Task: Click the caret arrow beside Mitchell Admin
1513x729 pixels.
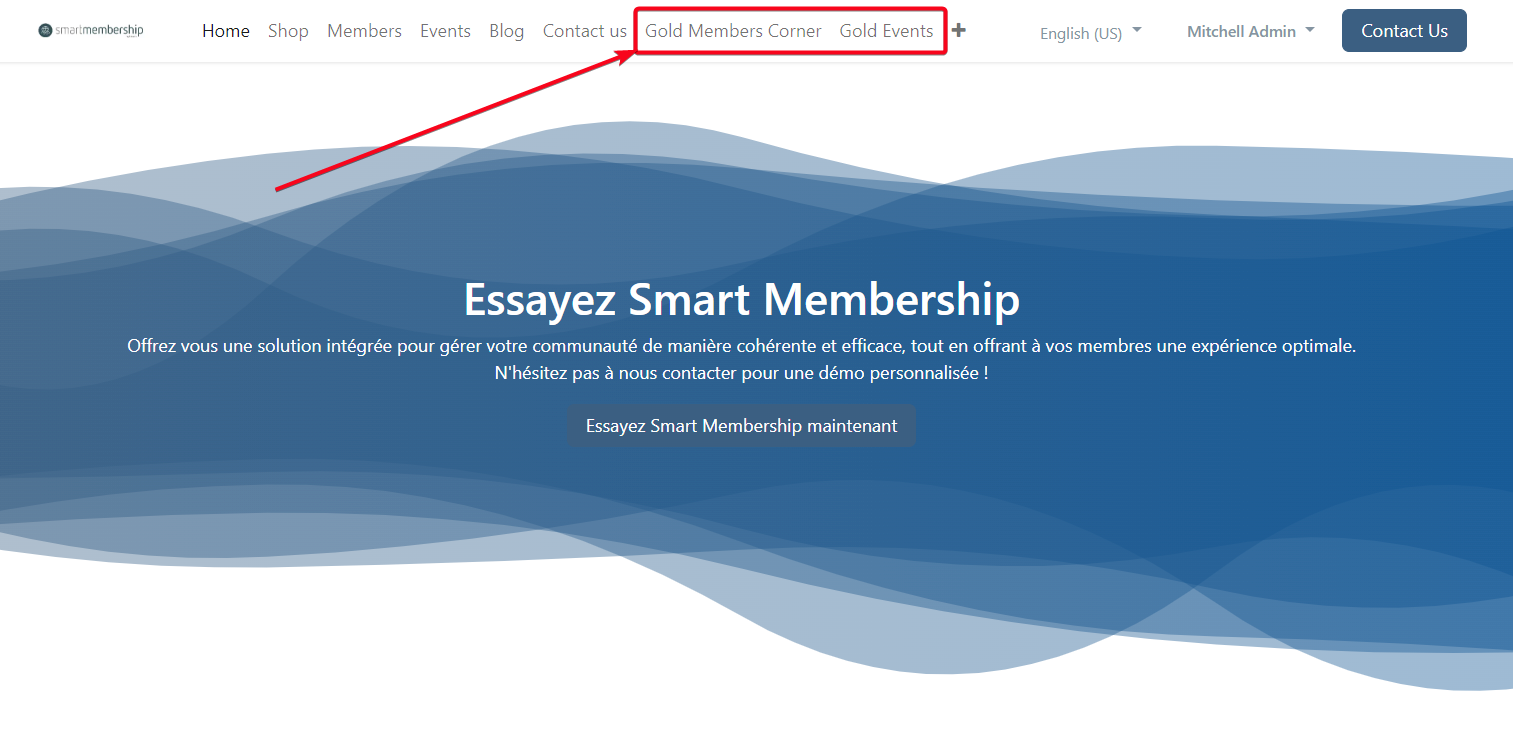Action: 1310,30
